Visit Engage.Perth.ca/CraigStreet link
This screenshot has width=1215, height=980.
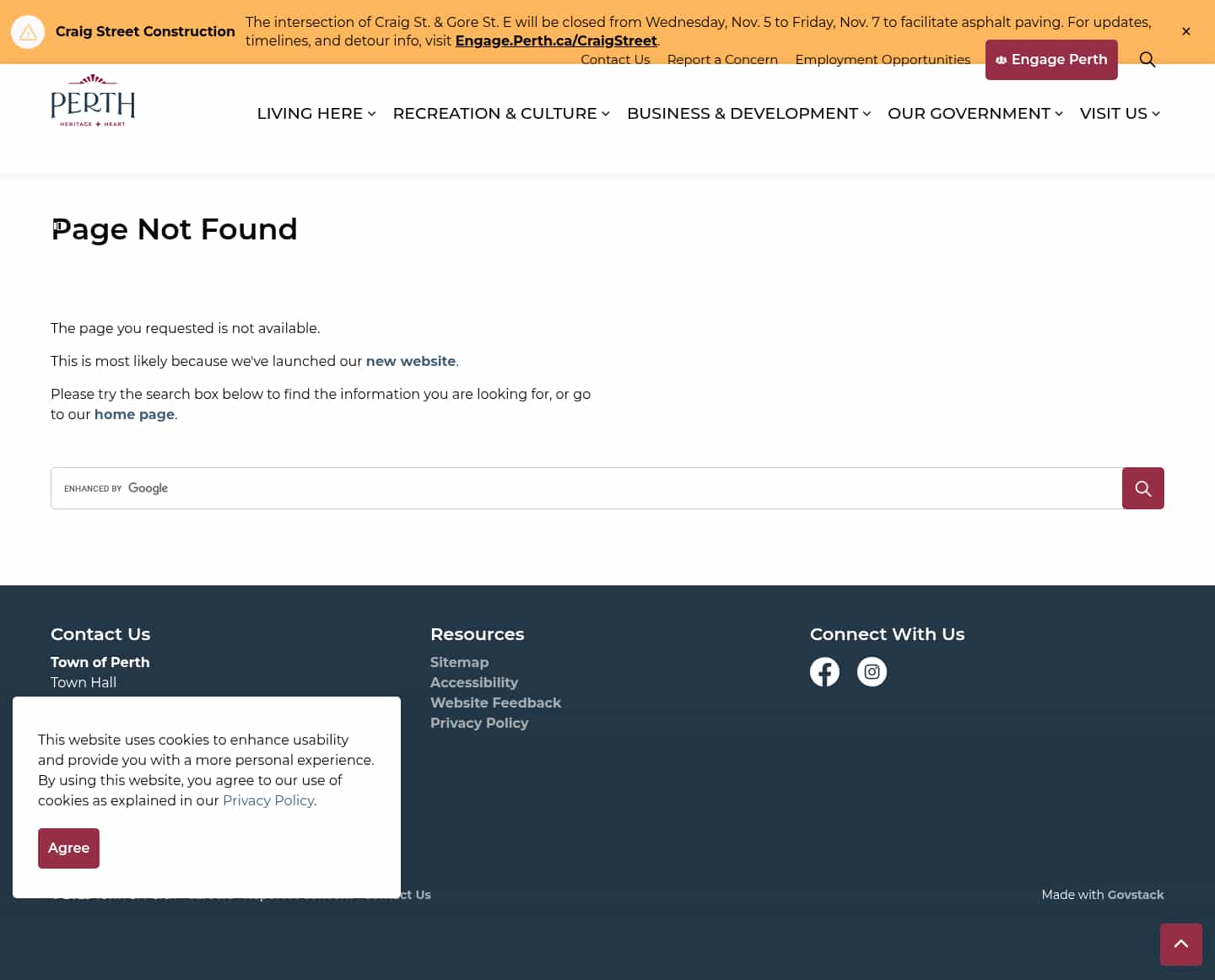(556, 40)
